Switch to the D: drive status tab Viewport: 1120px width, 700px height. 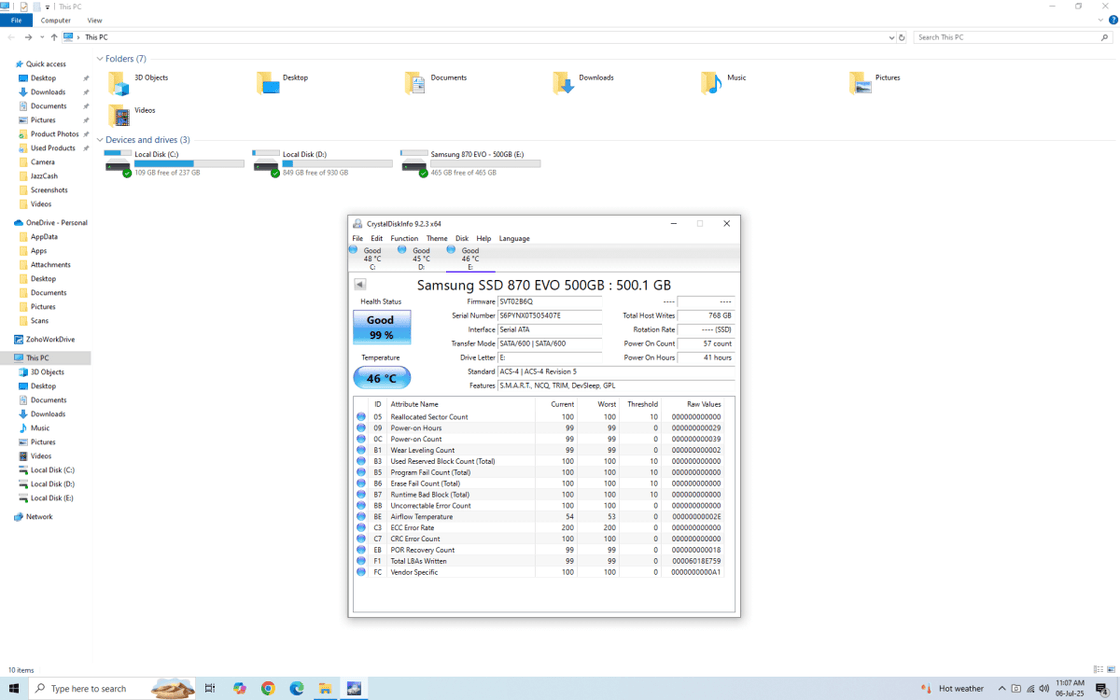(420, 258)
